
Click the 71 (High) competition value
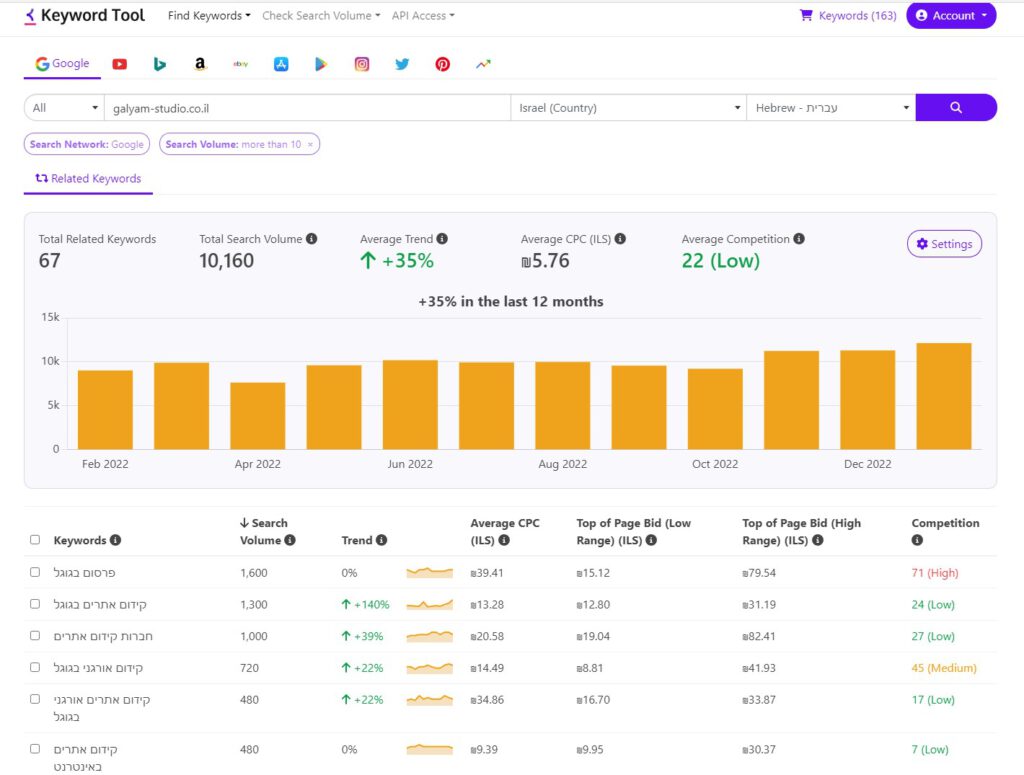point(935,573)
